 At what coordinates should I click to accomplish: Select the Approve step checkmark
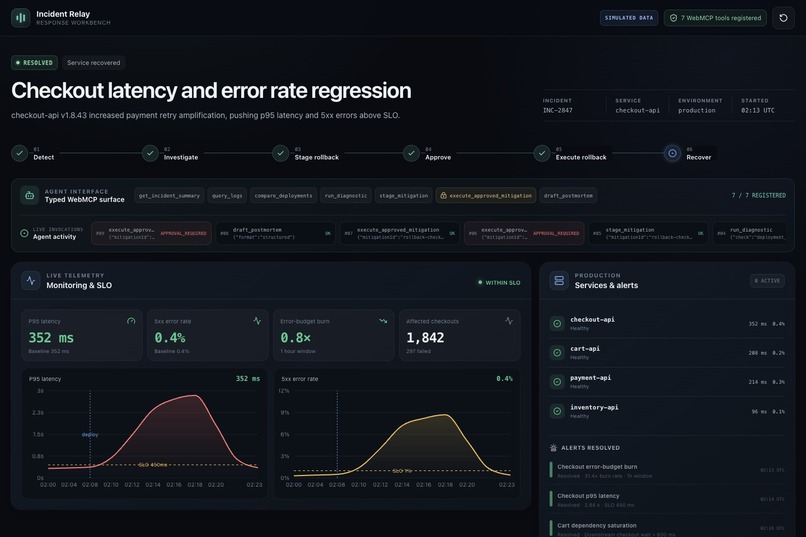click(411, 153)
